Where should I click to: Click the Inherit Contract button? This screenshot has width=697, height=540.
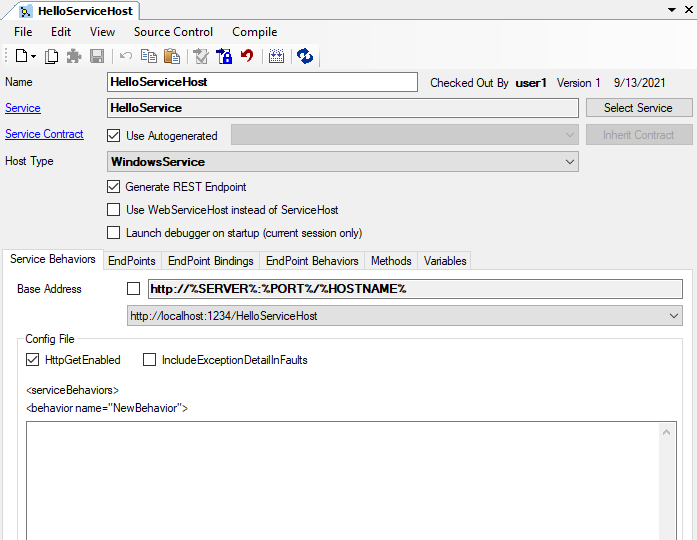click(x=639, y=135)
